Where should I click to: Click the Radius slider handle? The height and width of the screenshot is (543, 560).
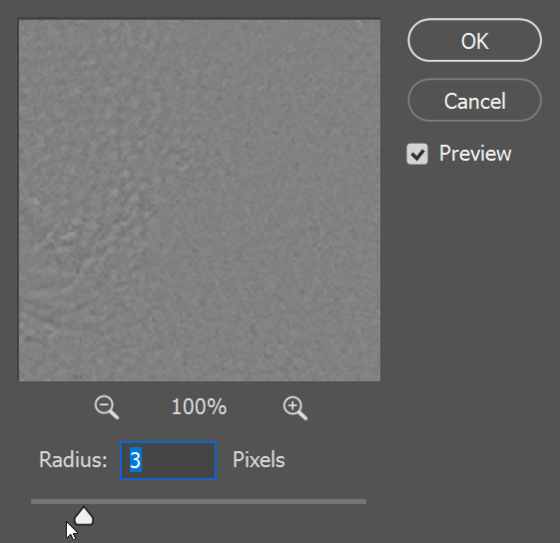[84, 515]
